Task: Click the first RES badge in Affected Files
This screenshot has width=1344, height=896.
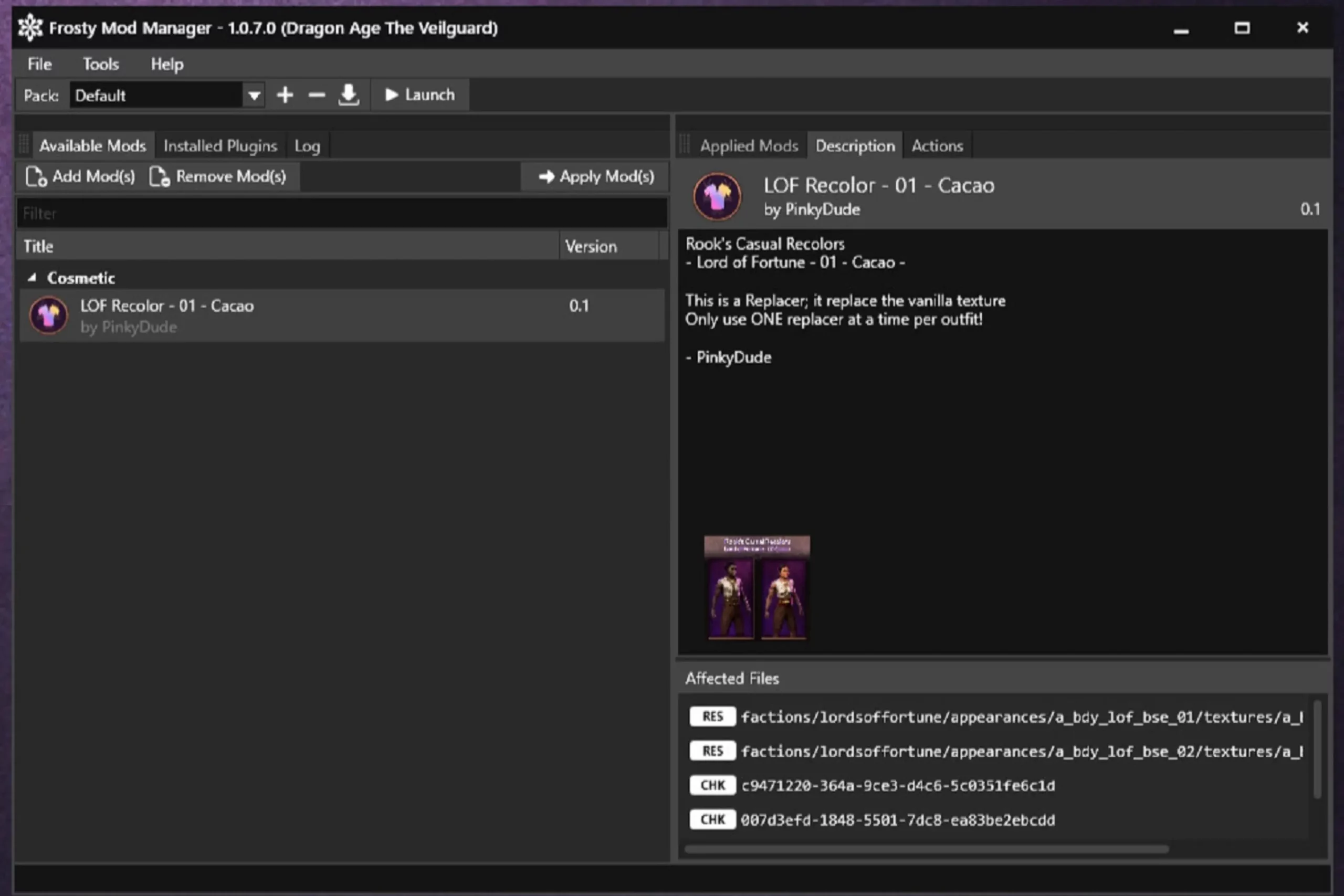Action: click(x=712, y=716)
